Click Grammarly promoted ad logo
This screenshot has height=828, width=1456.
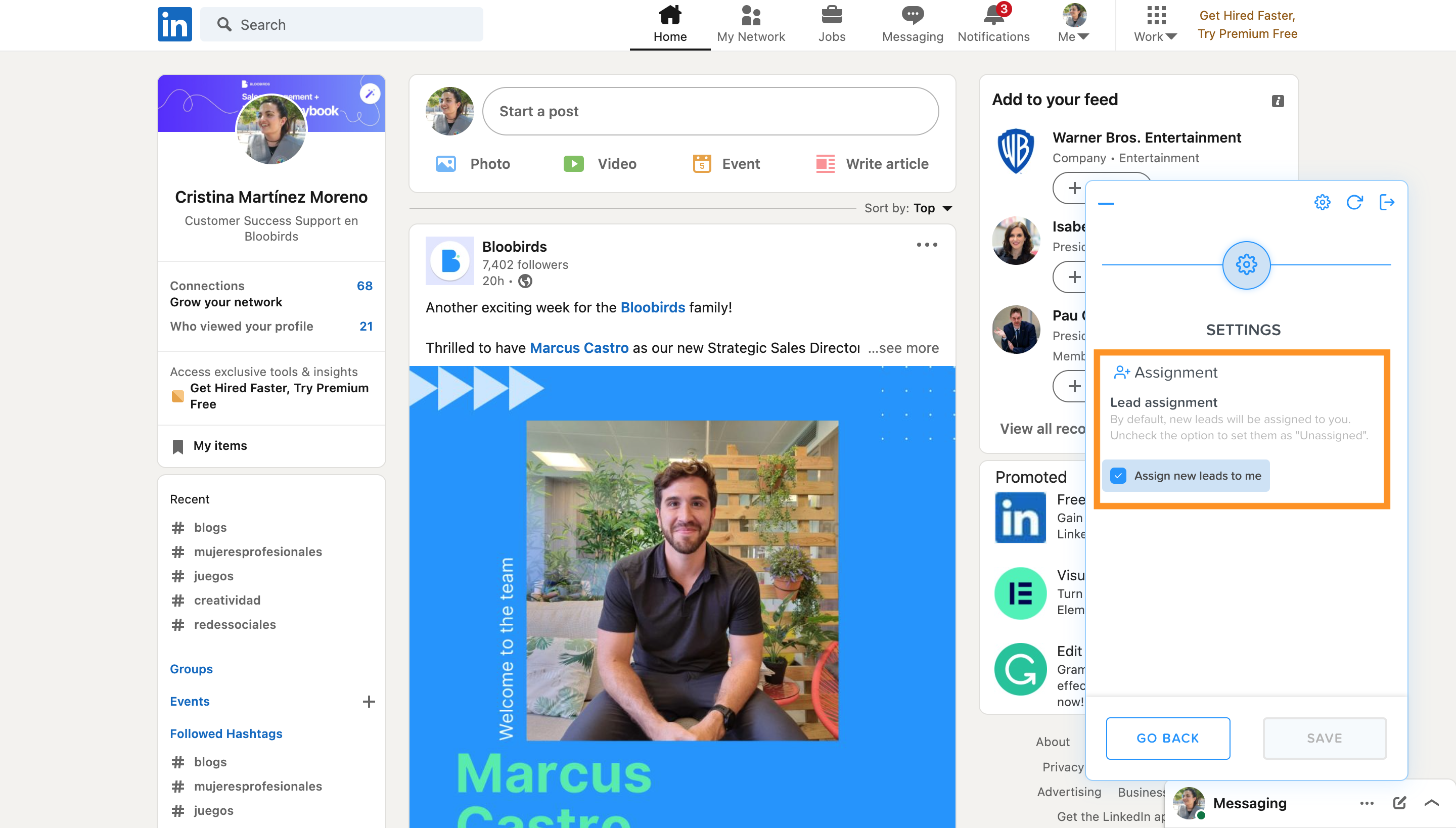(x=1020, y=669)
